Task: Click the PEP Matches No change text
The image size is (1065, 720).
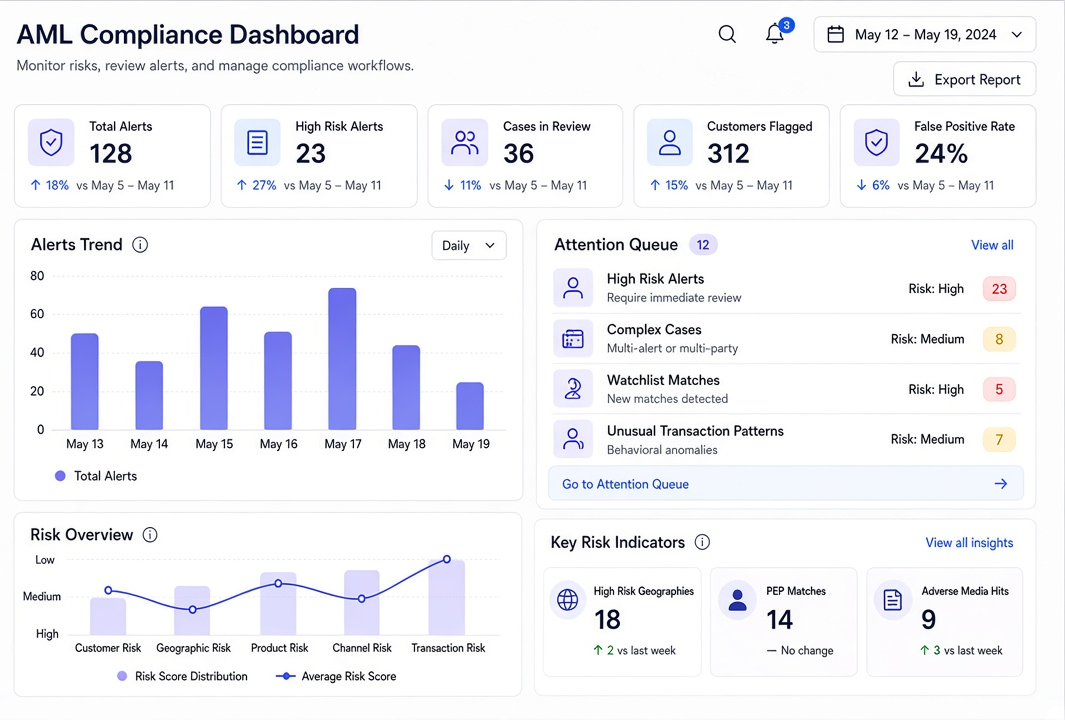Action: pos(800,650)
